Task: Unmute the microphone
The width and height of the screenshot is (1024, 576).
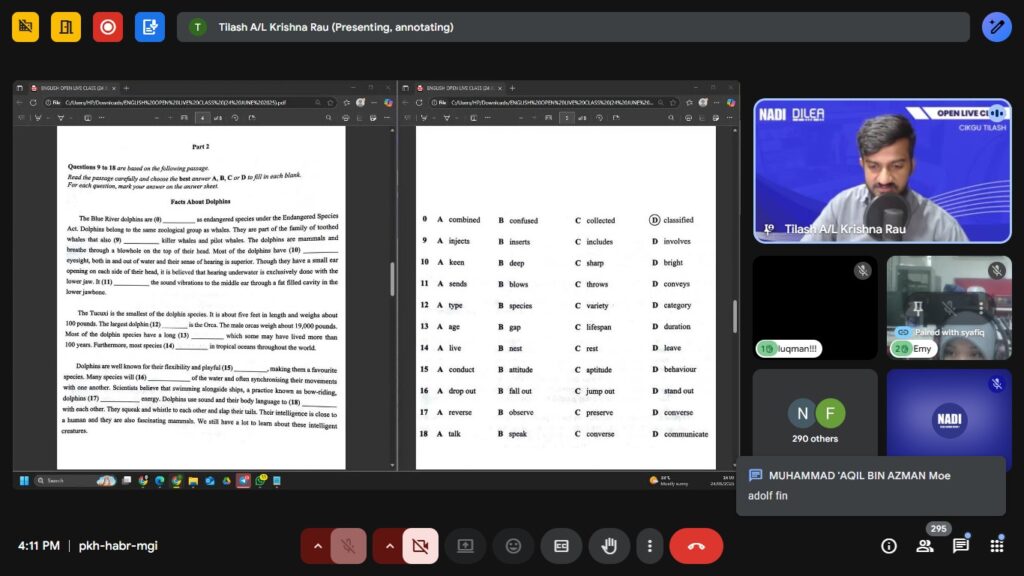Action: 348,546
